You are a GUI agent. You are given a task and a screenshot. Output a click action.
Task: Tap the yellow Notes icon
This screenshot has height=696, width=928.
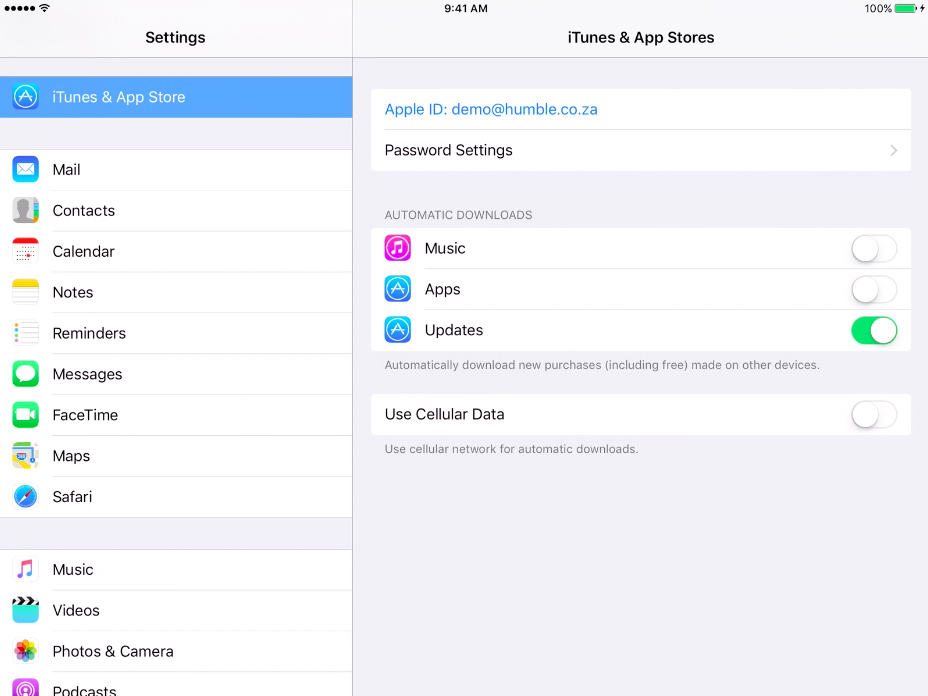(25, 292)
